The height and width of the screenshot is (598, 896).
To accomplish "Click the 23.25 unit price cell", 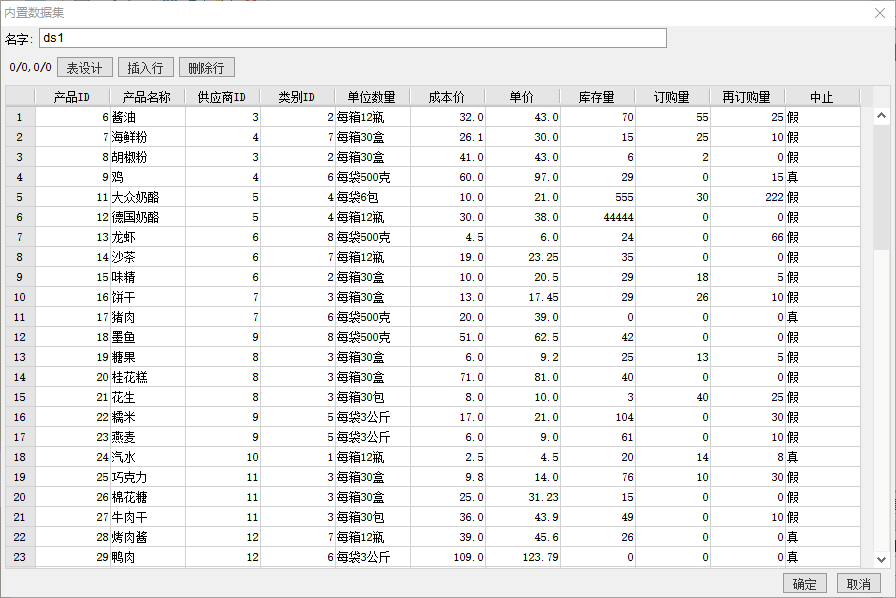I will (523, 257).
